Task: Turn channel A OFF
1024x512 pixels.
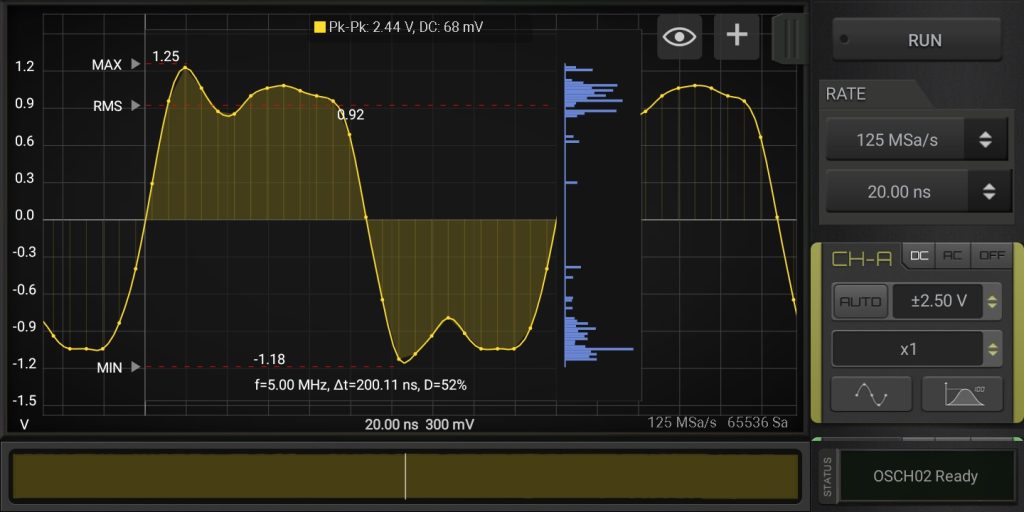Action: click(x=991, y=256)
